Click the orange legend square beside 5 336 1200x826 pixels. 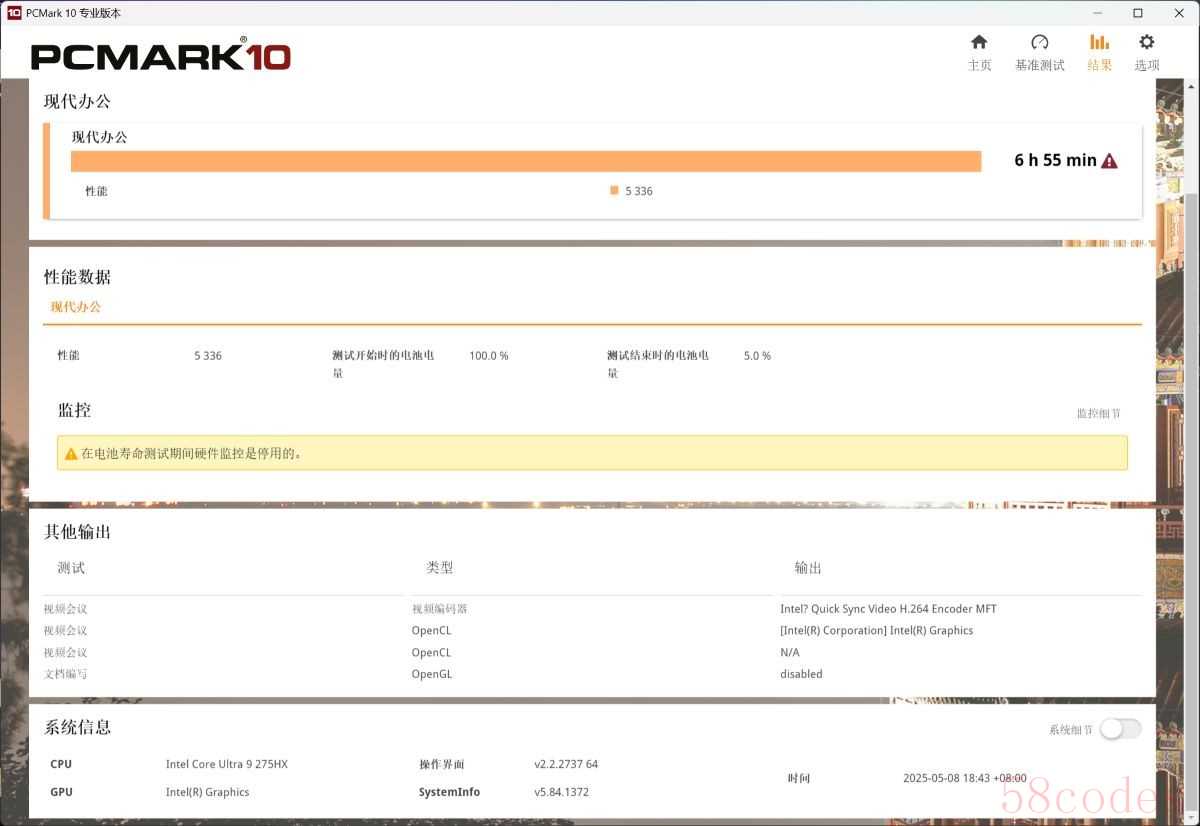[614, 190]
